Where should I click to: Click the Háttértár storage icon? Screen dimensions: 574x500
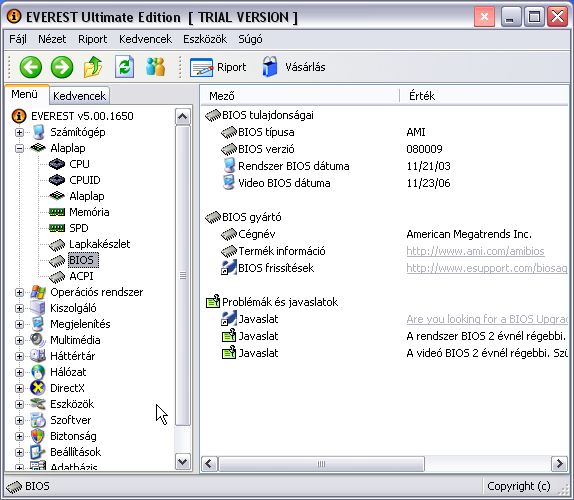click(38, 356)
